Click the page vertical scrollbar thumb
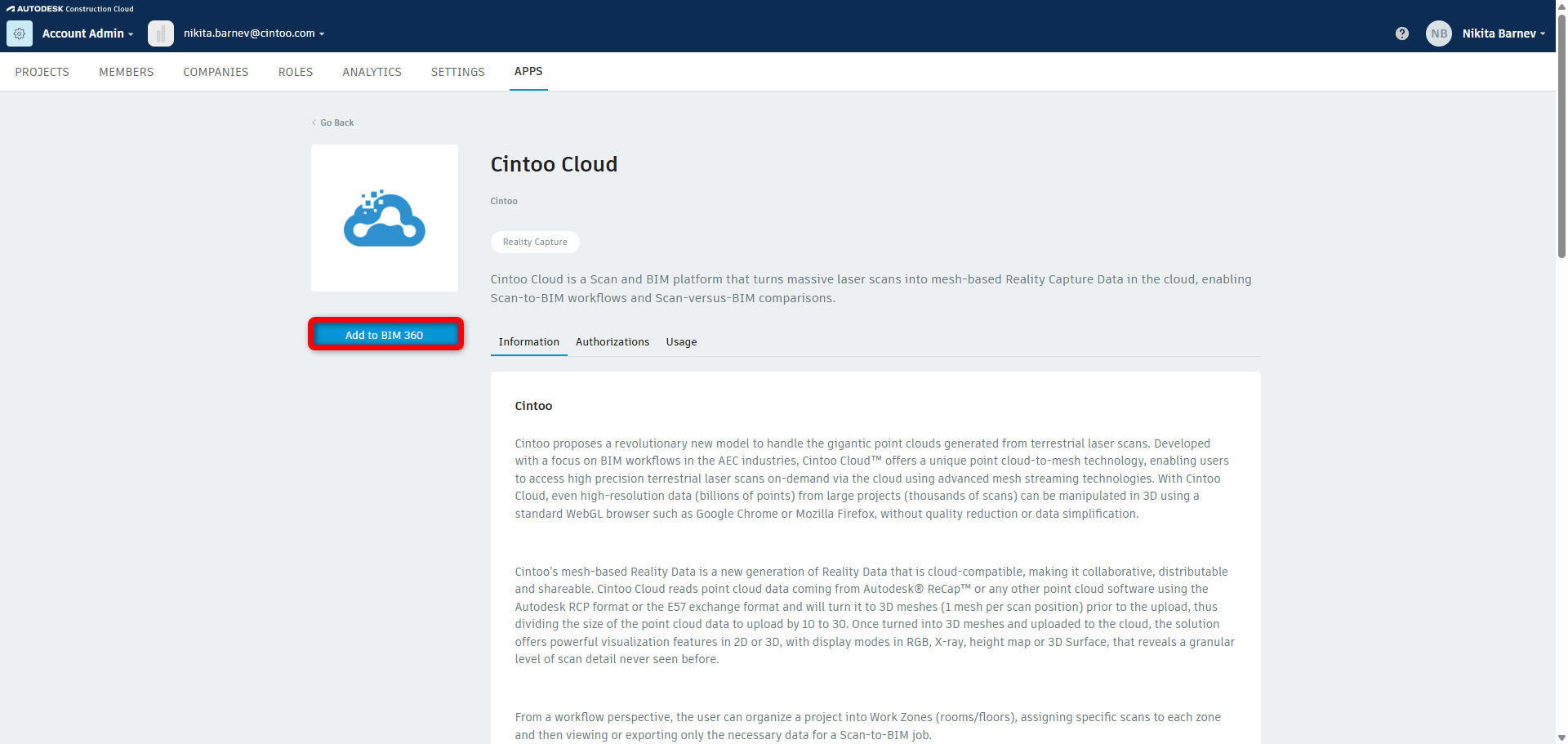 click(1561, 135)
